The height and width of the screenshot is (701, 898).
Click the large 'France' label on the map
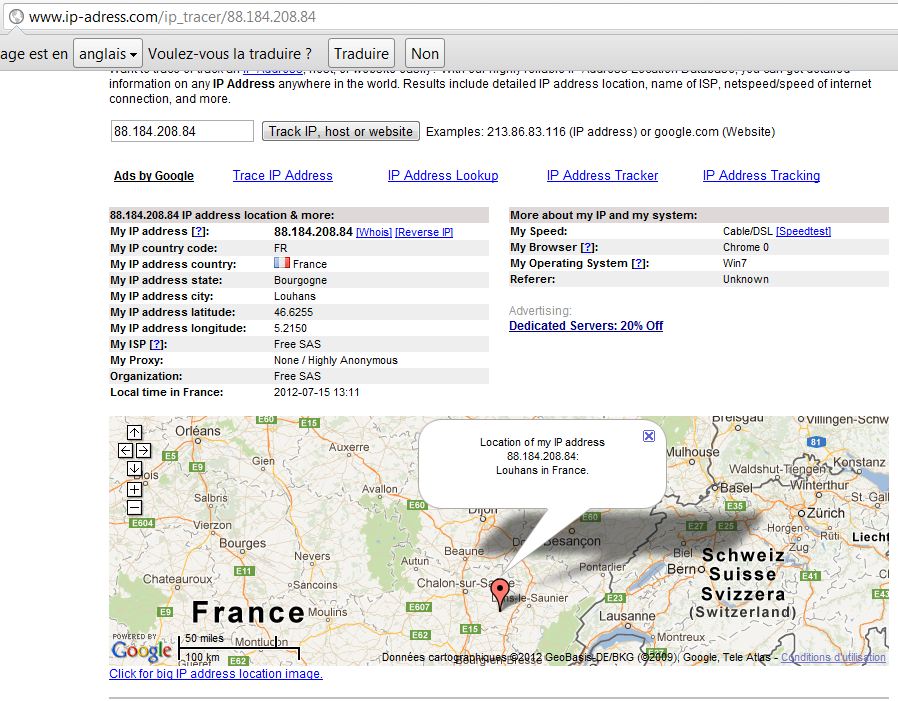pos(248,612)
